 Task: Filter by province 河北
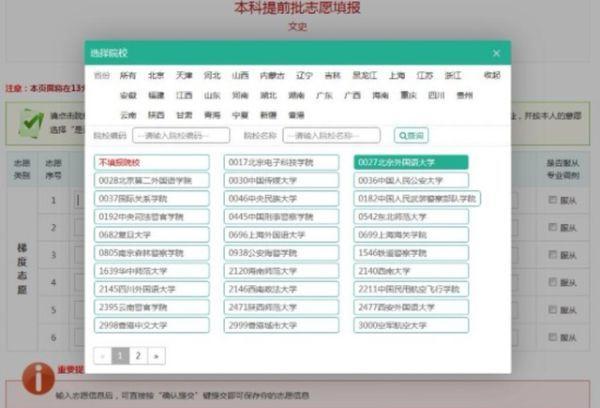[212, 75]
